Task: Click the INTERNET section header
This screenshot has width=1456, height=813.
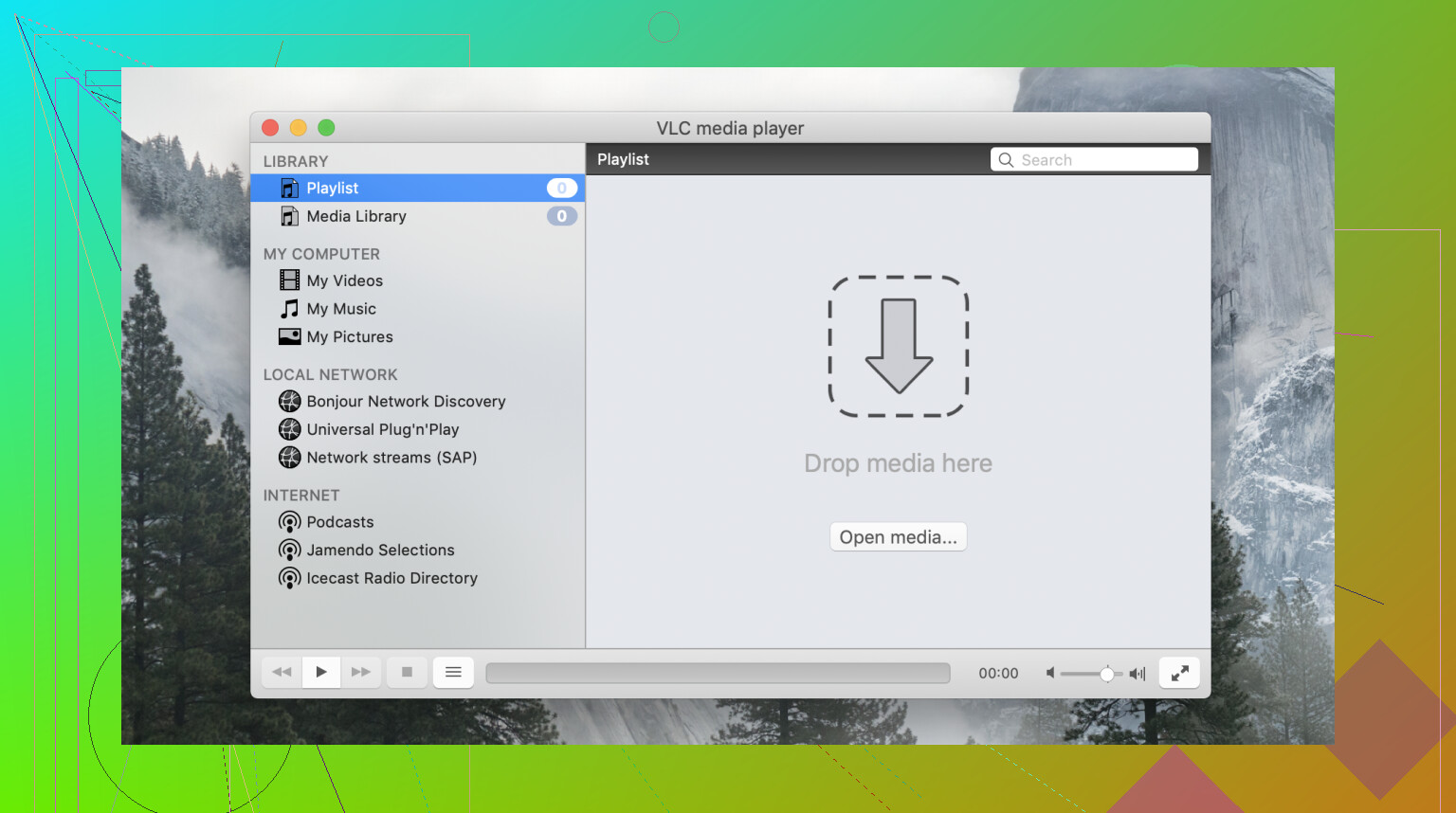Action: (x=301, y=496)
